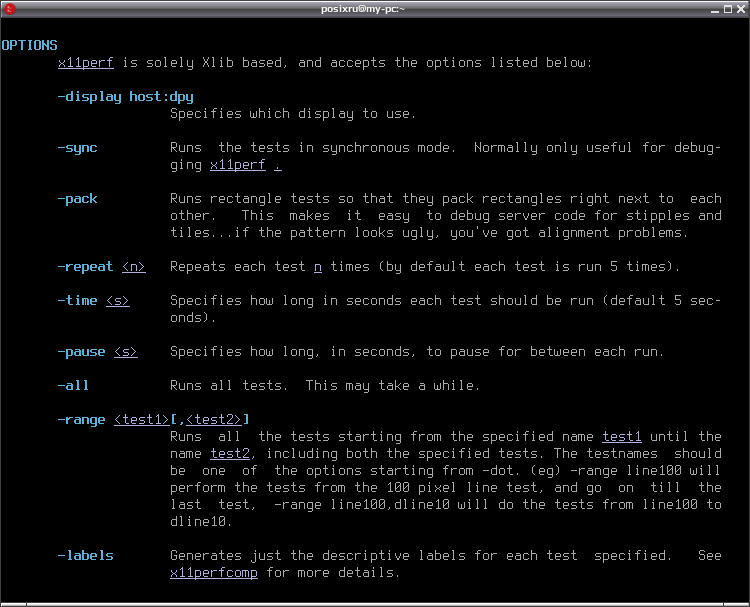
Task: Click the '-labels' option name
Action: coord(85,555)
